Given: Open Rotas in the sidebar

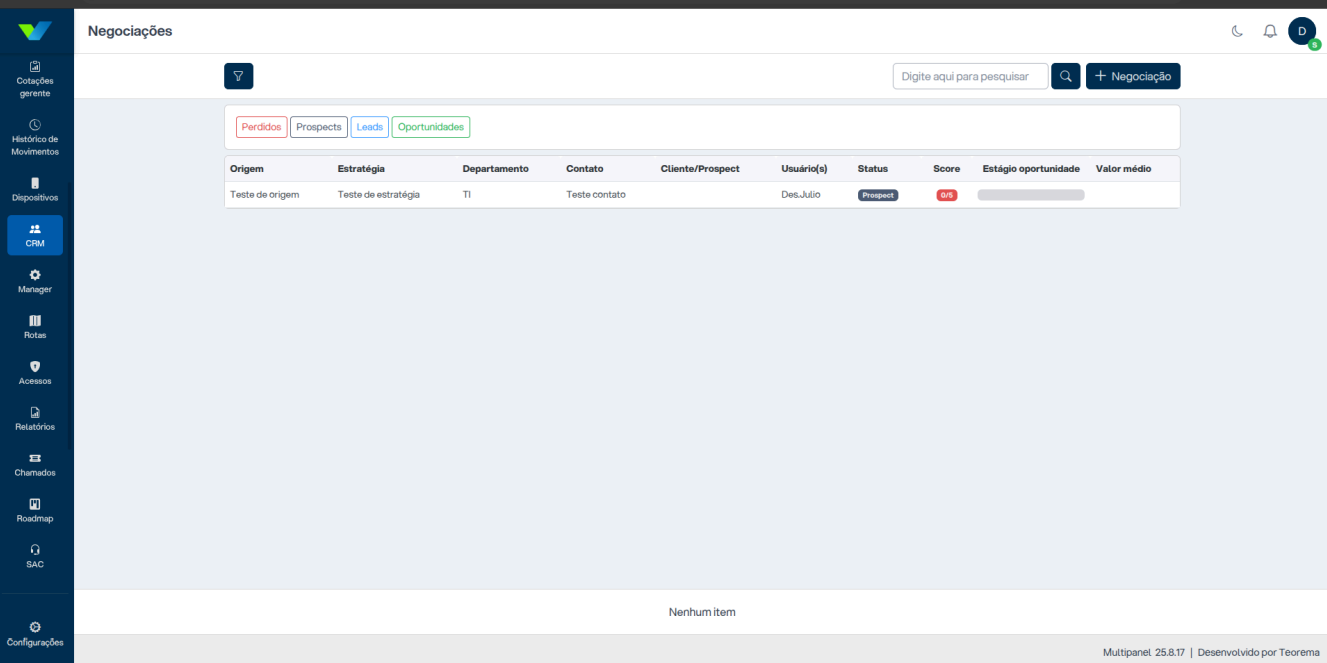Looking at the screenshot, I should (35, 327).
